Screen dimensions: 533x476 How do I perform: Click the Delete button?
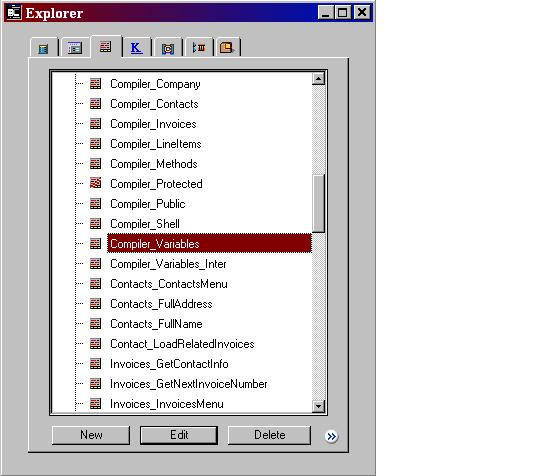click(269, 435)
